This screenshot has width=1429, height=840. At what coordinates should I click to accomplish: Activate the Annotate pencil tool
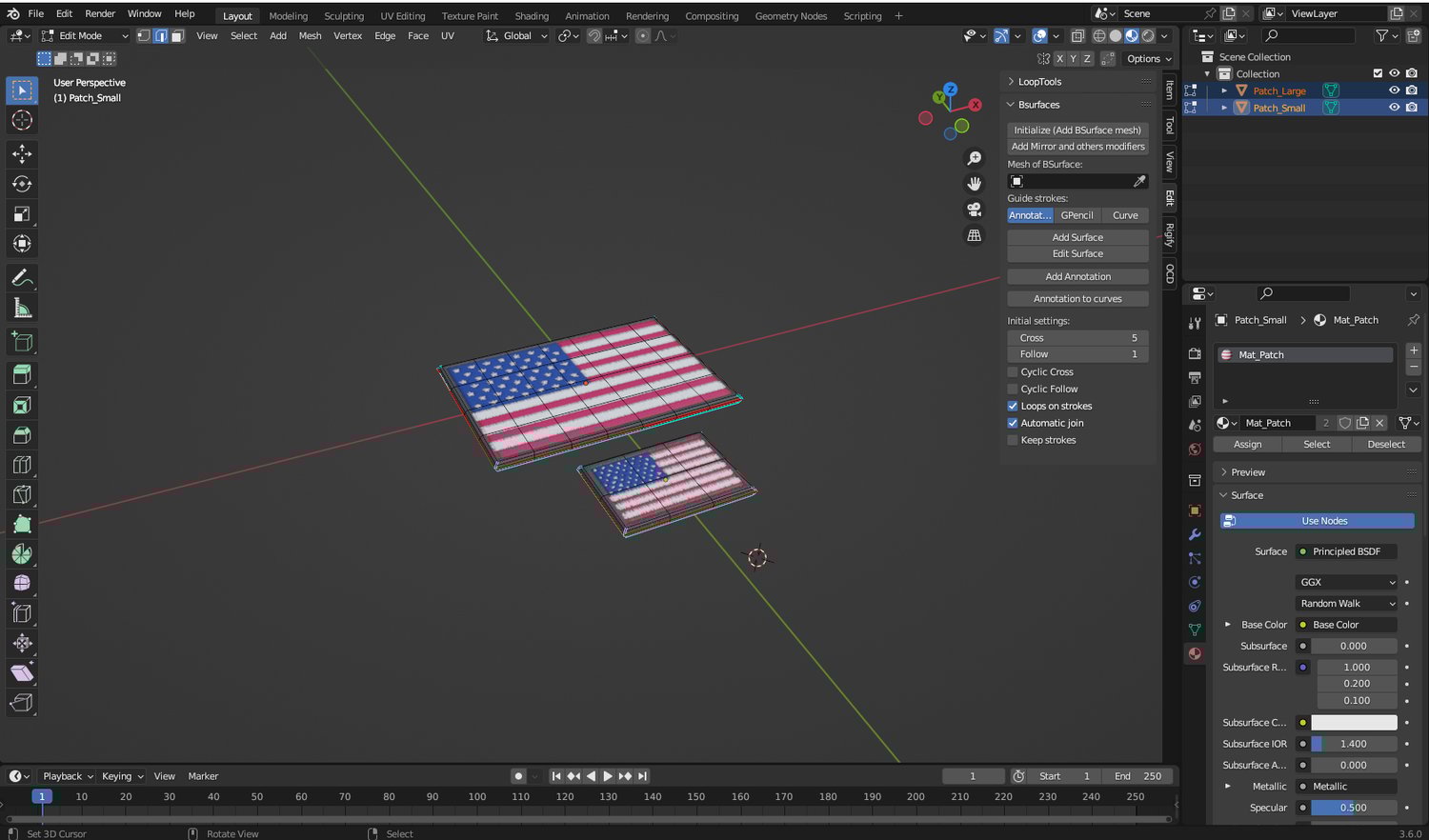click(x=22, y=278)
